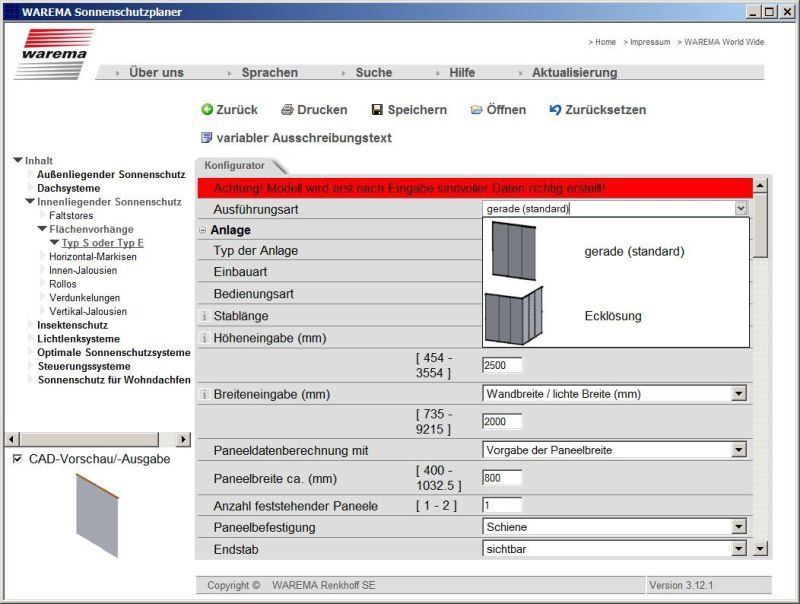This screenshot has width=800, height=604.
Task: Open the Hilfe menu
Action: 462,72
